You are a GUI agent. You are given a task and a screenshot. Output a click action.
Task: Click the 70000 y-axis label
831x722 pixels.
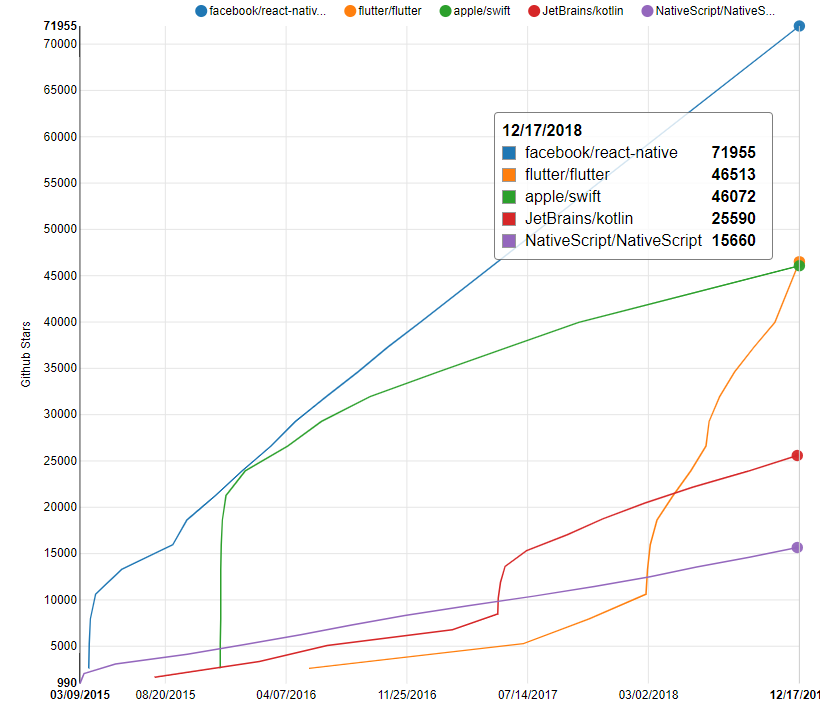(60, 44)
